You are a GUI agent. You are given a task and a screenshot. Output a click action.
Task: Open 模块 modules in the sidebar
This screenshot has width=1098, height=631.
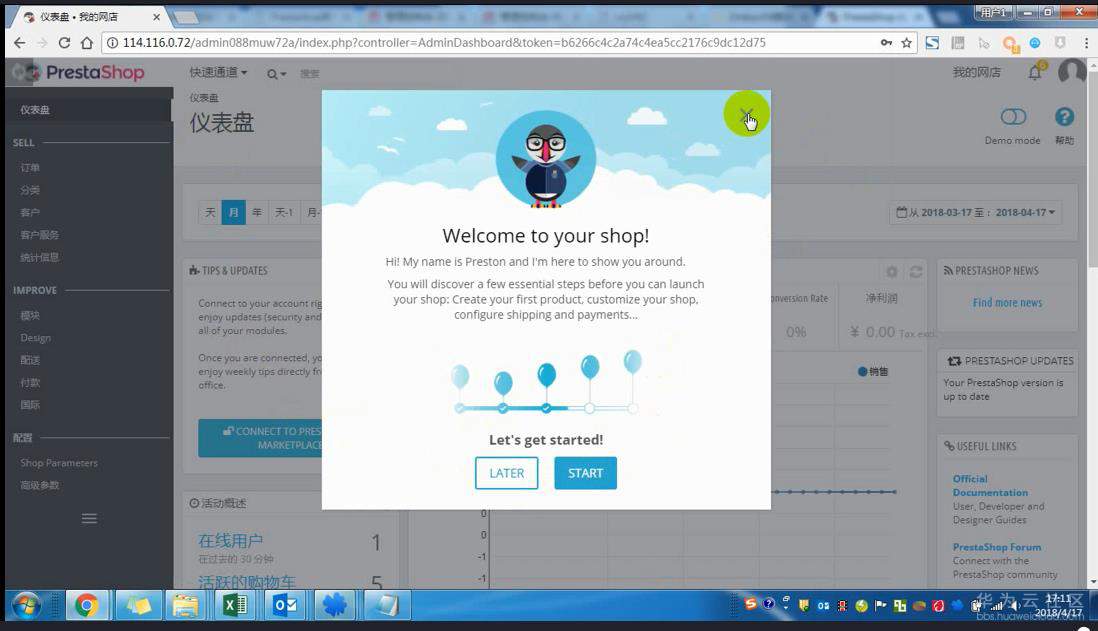click(x=30, y=316)
